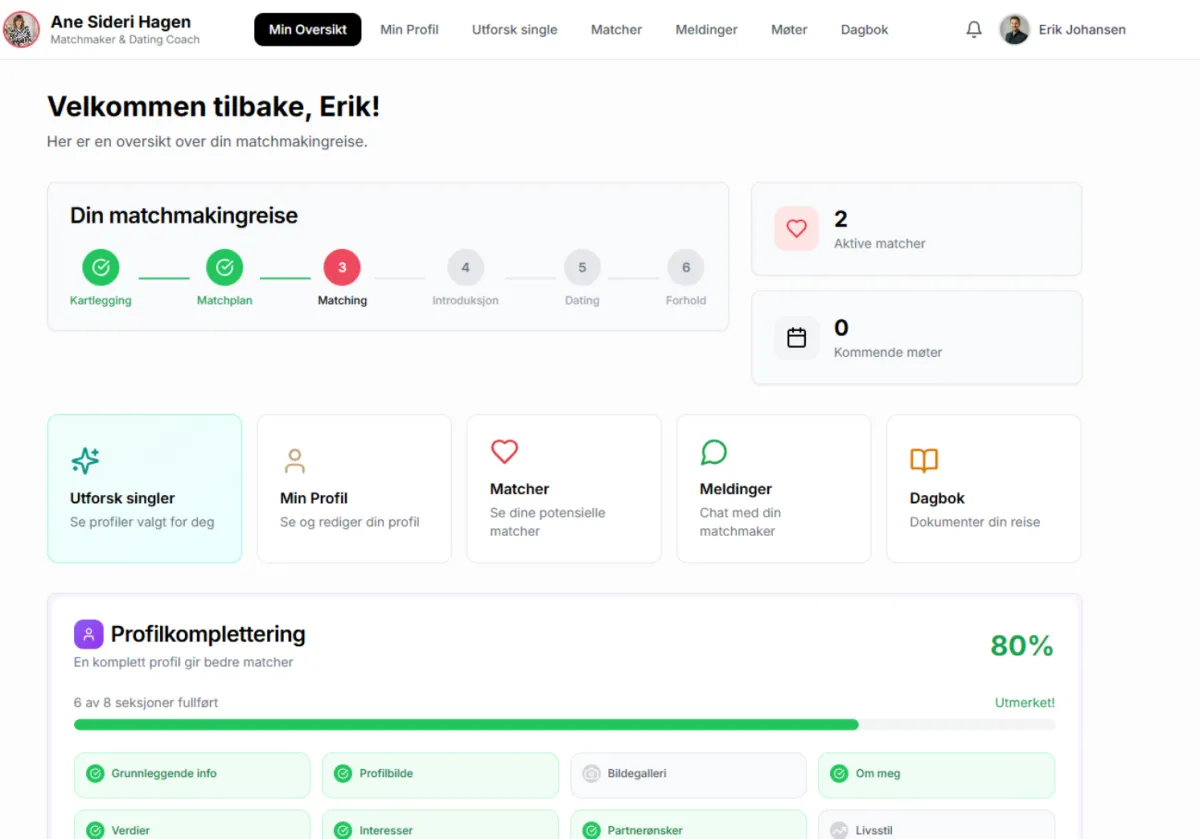Open Meldinger in the top navigation
Screen dimensions: 1200x839
(x=706, y=30)
